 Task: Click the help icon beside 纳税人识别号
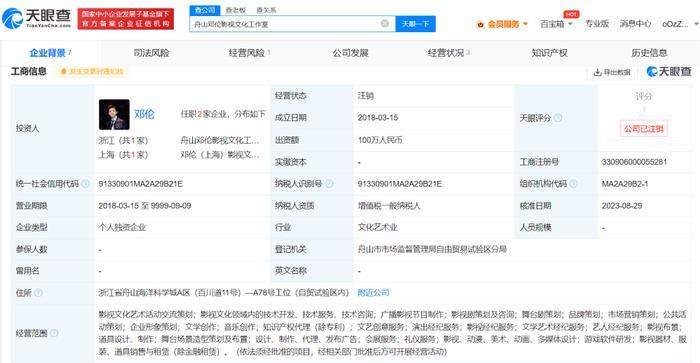(x=329, y=184)
